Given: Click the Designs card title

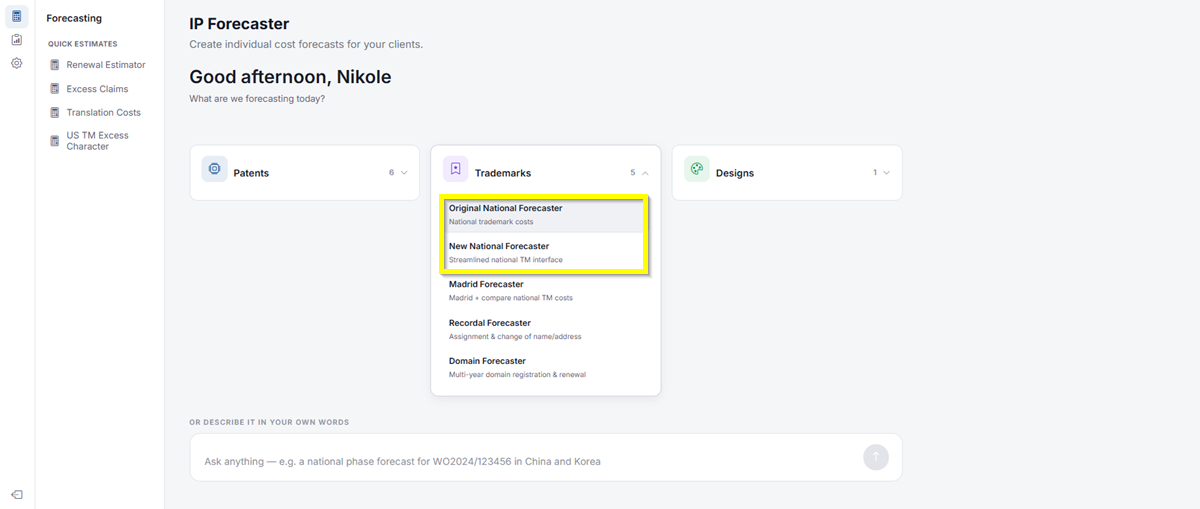Looking at the screenshot, I should coord(735,173).
